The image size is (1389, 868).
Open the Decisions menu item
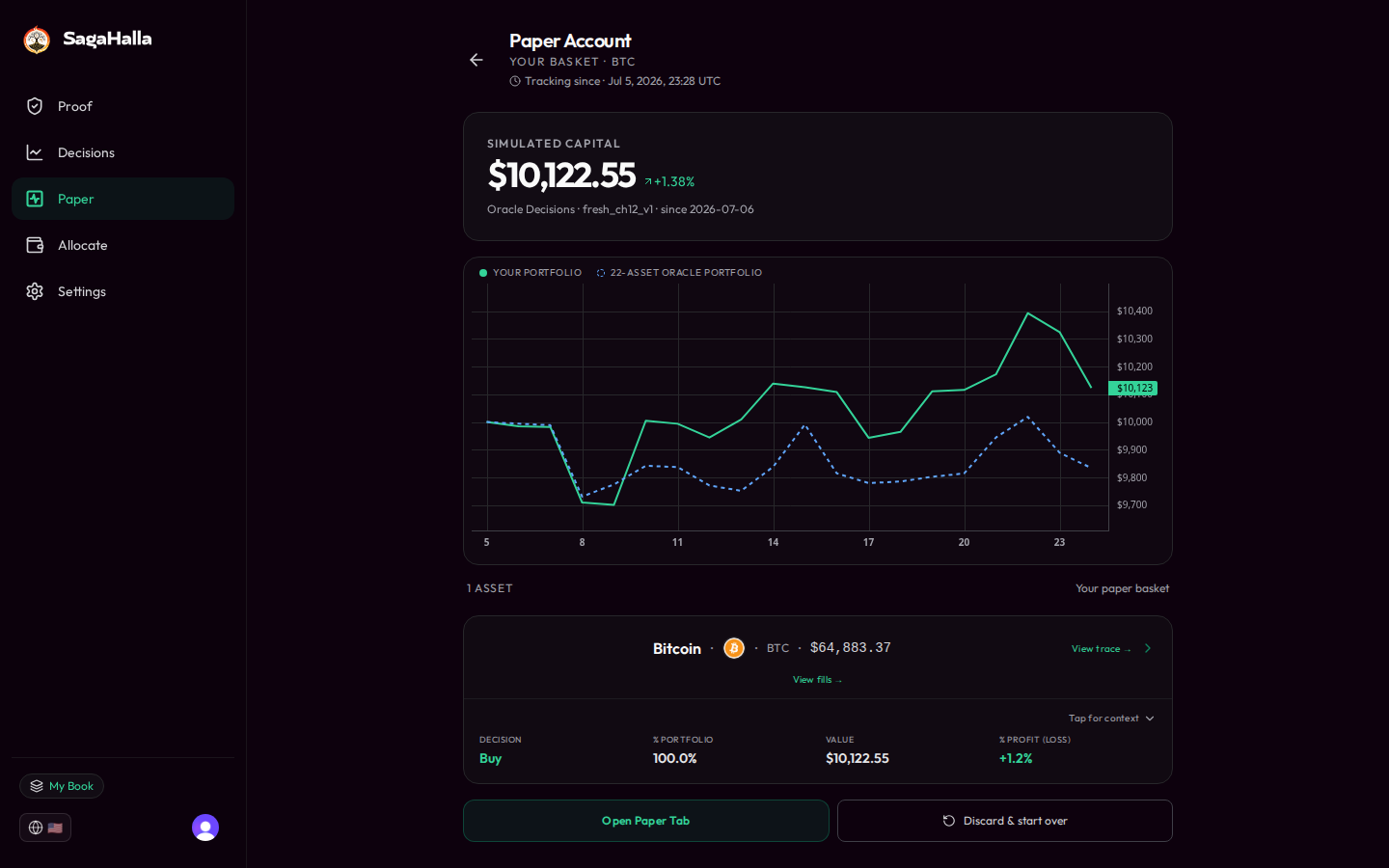click(123, 152)
